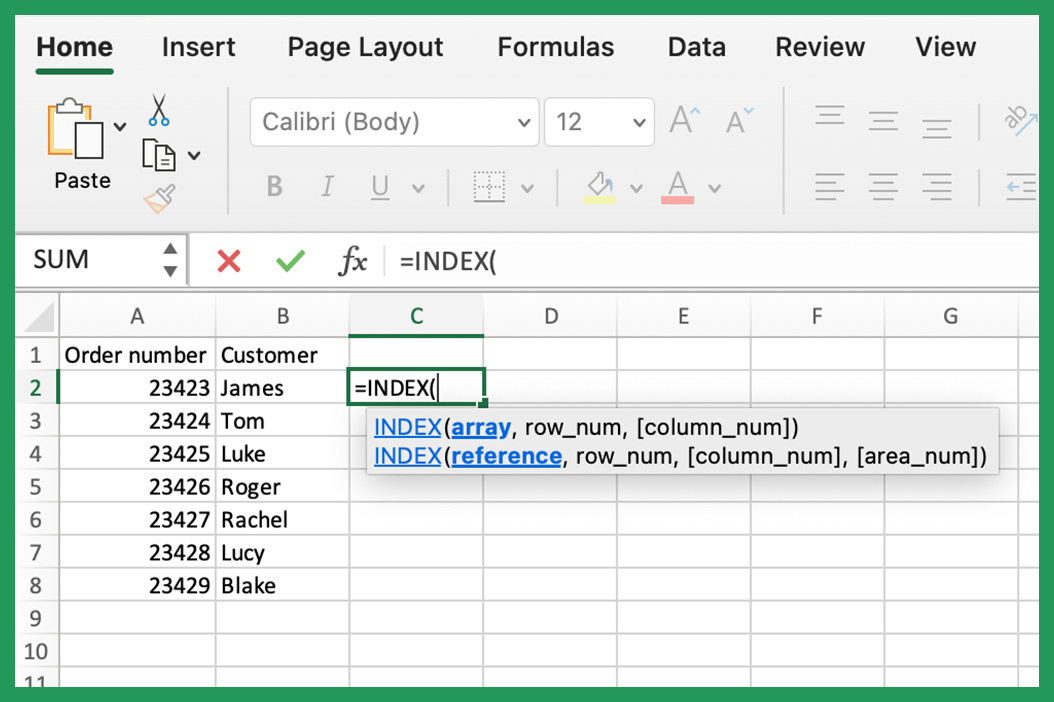This screenshot has width=1054, height=702.
Task: Click the reference link in the INDEX tooltip
Action: tap(506, 456)
